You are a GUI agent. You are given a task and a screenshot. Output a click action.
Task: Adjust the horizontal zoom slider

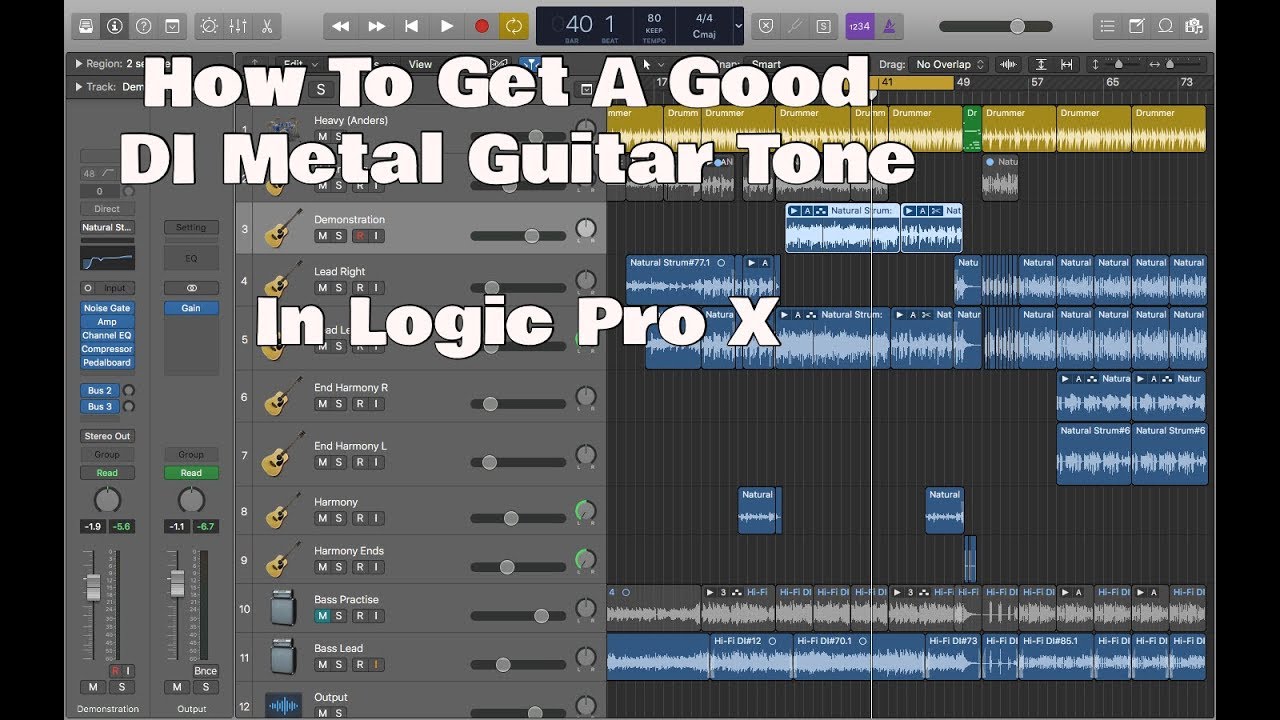point(1168,64)
